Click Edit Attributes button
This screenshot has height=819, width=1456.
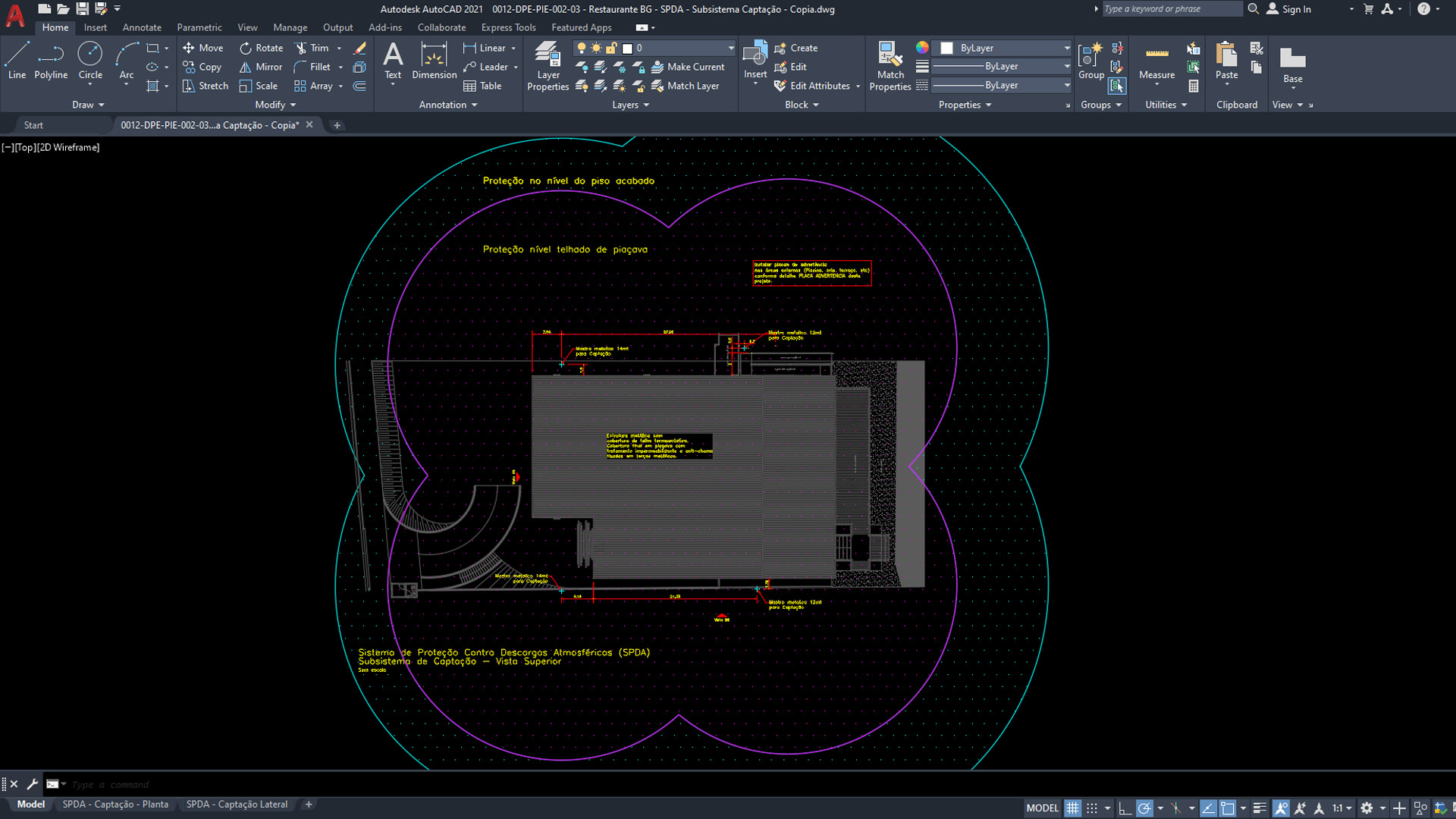[x=817, y=86]
